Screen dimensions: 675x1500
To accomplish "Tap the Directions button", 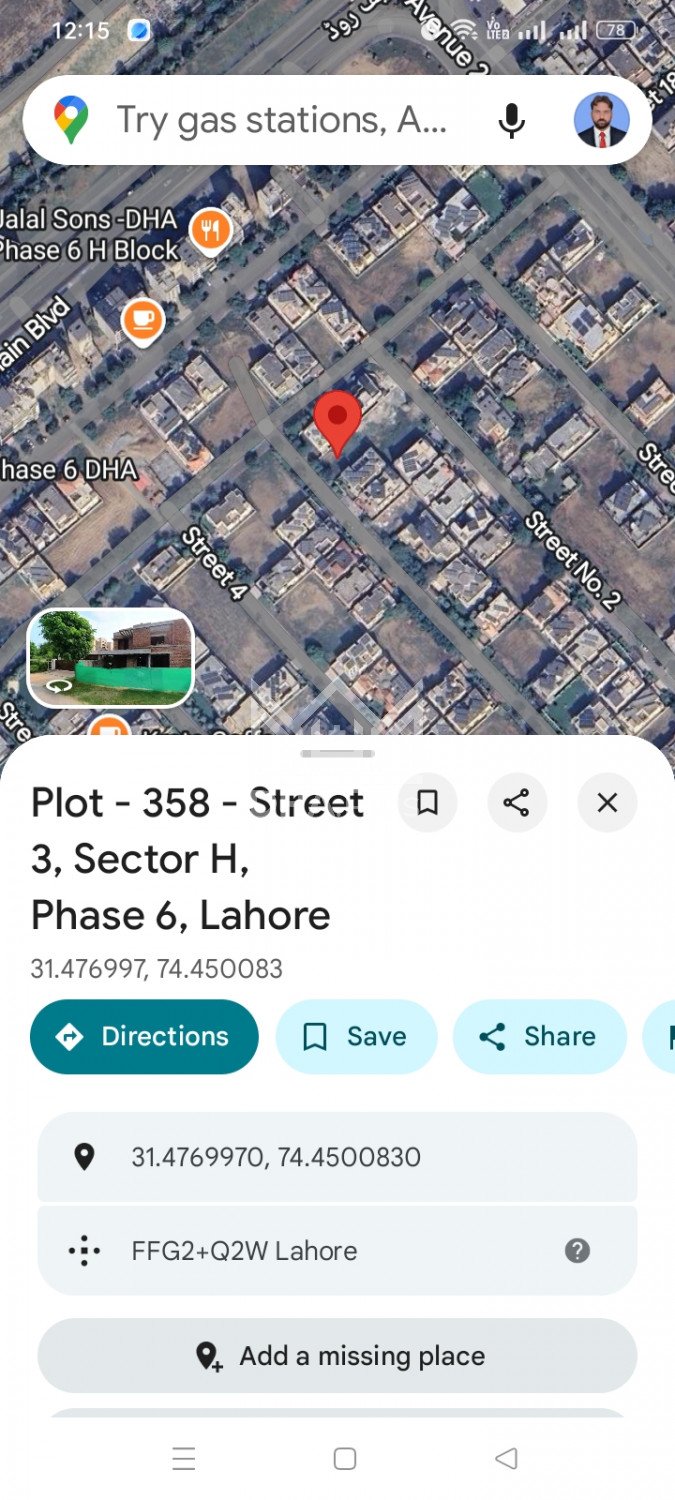I will (x=144, y=1036).
